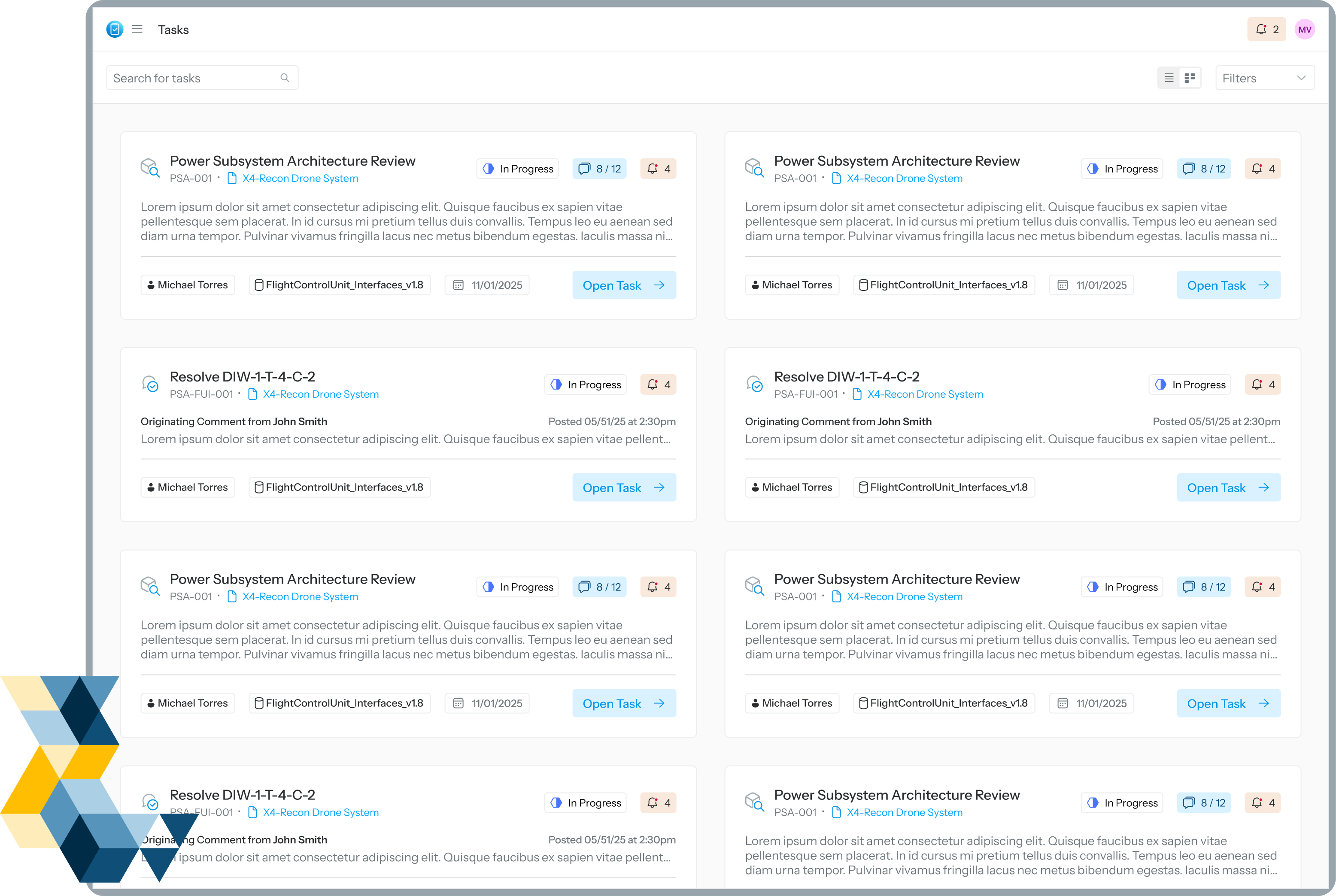Click Michael Torres assignee chip on first card
The width and height of the screenshot is (1336, 896).
pyautogui.click(x=188, y=285)
